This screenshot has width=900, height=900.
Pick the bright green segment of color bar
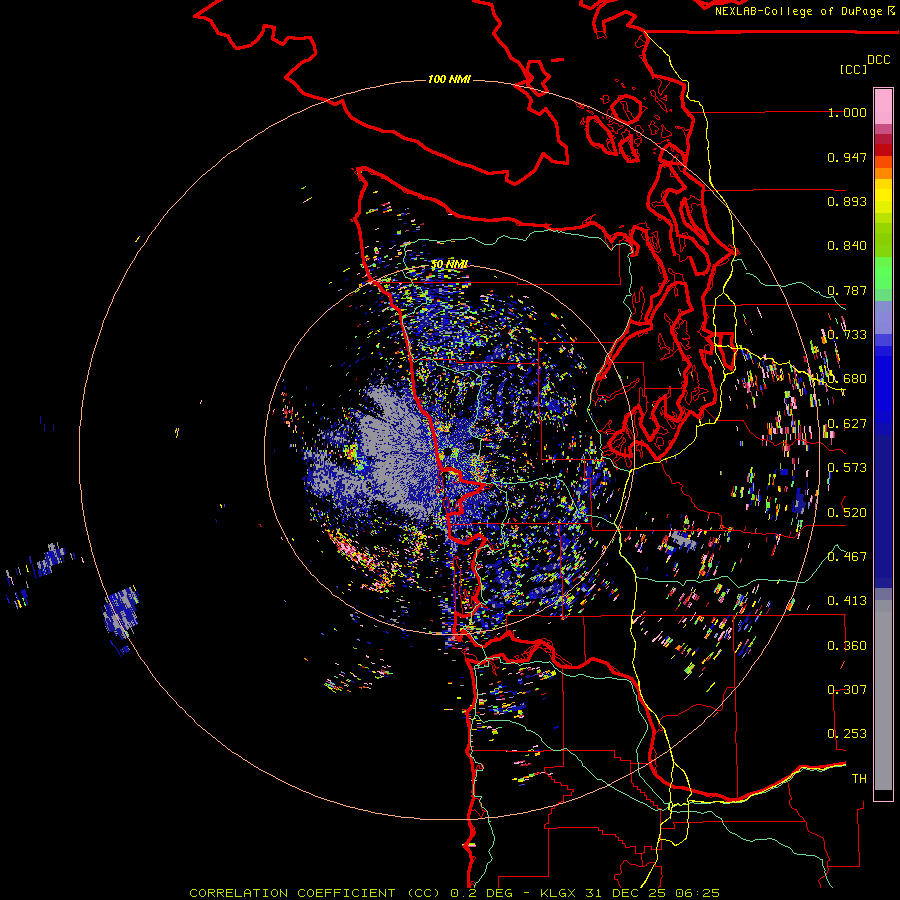883,273
